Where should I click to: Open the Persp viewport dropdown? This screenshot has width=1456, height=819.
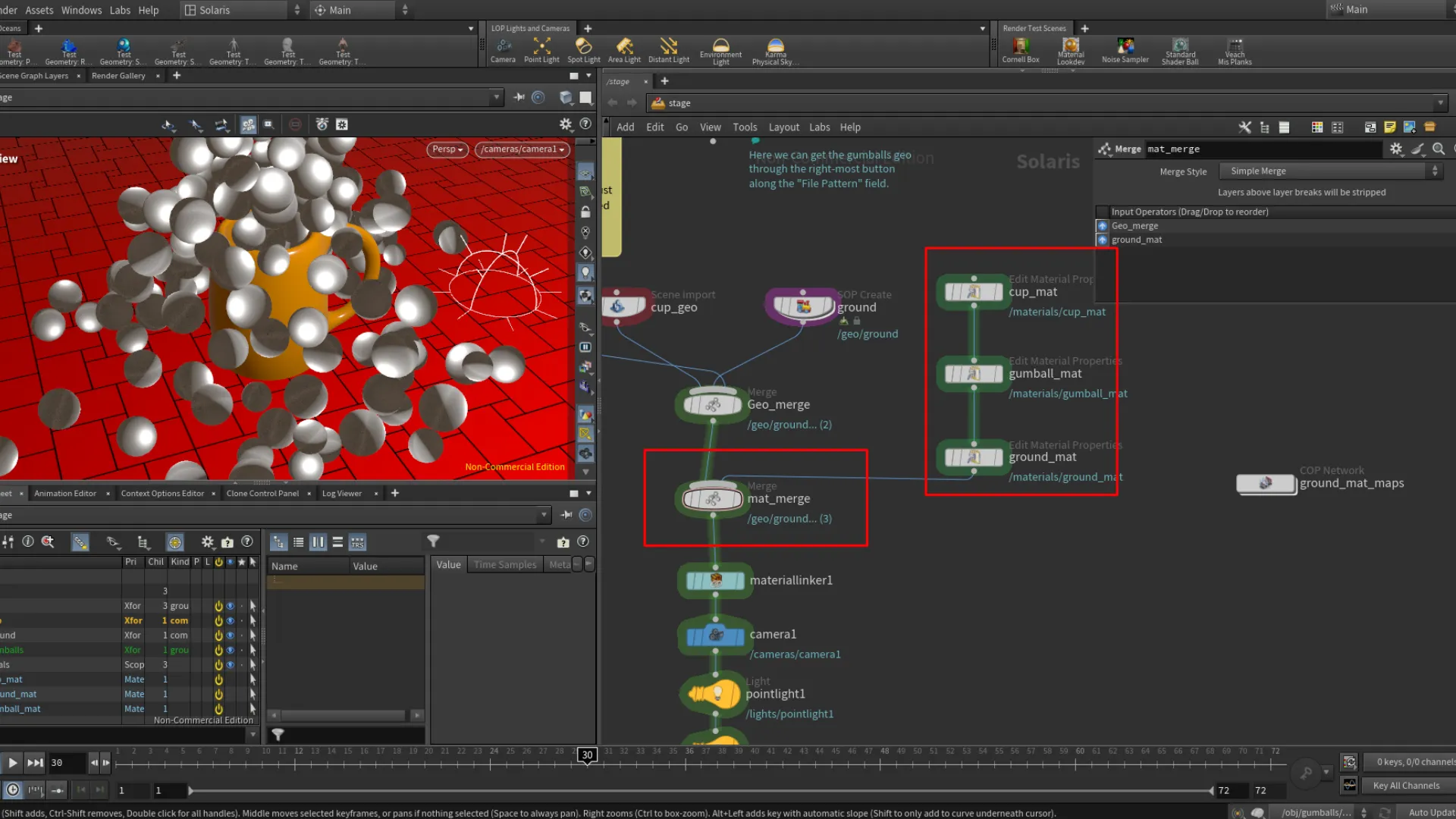tap(447, 149)
